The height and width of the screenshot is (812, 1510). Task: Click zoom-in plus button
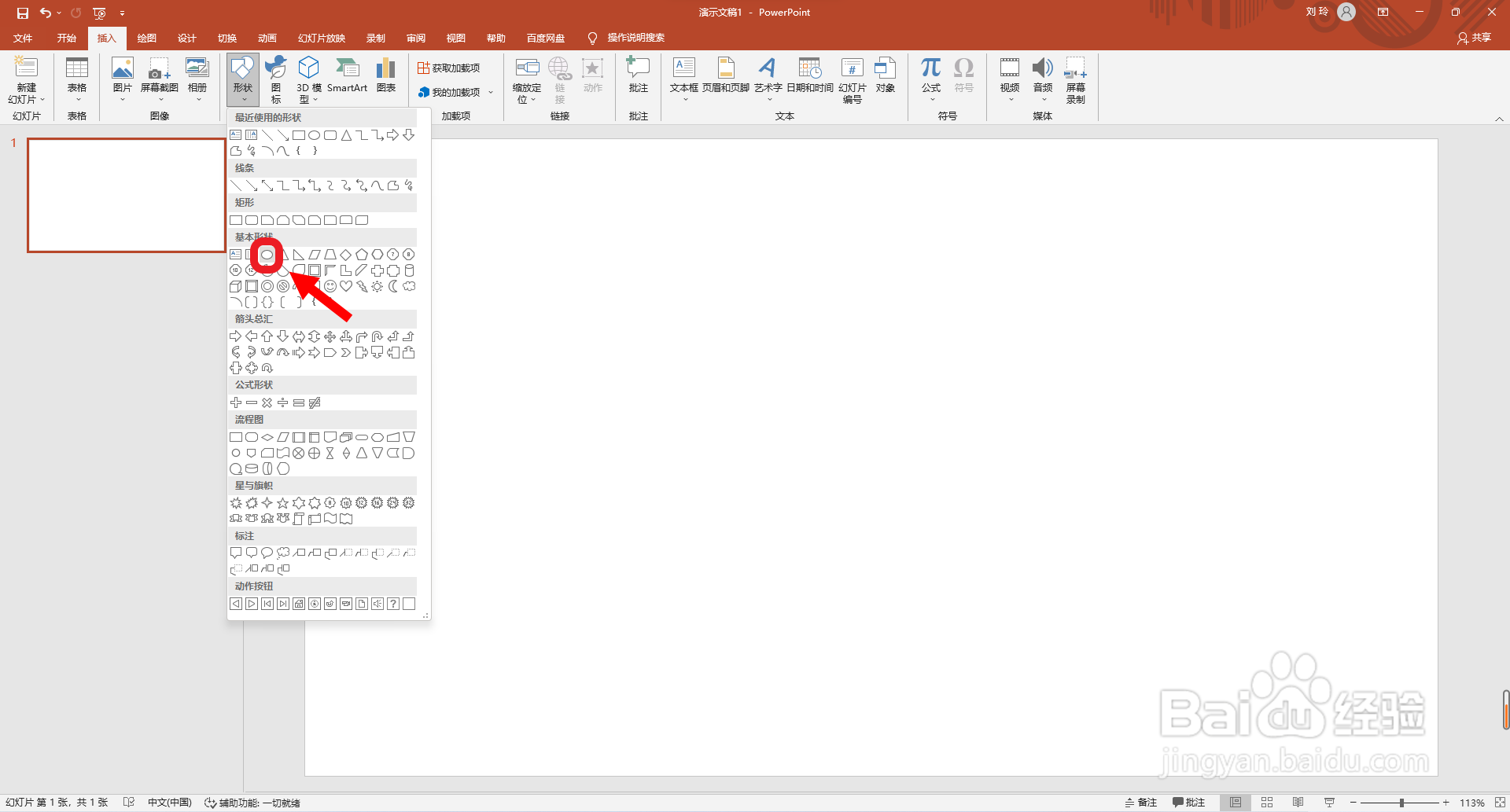coord(1446,803)
